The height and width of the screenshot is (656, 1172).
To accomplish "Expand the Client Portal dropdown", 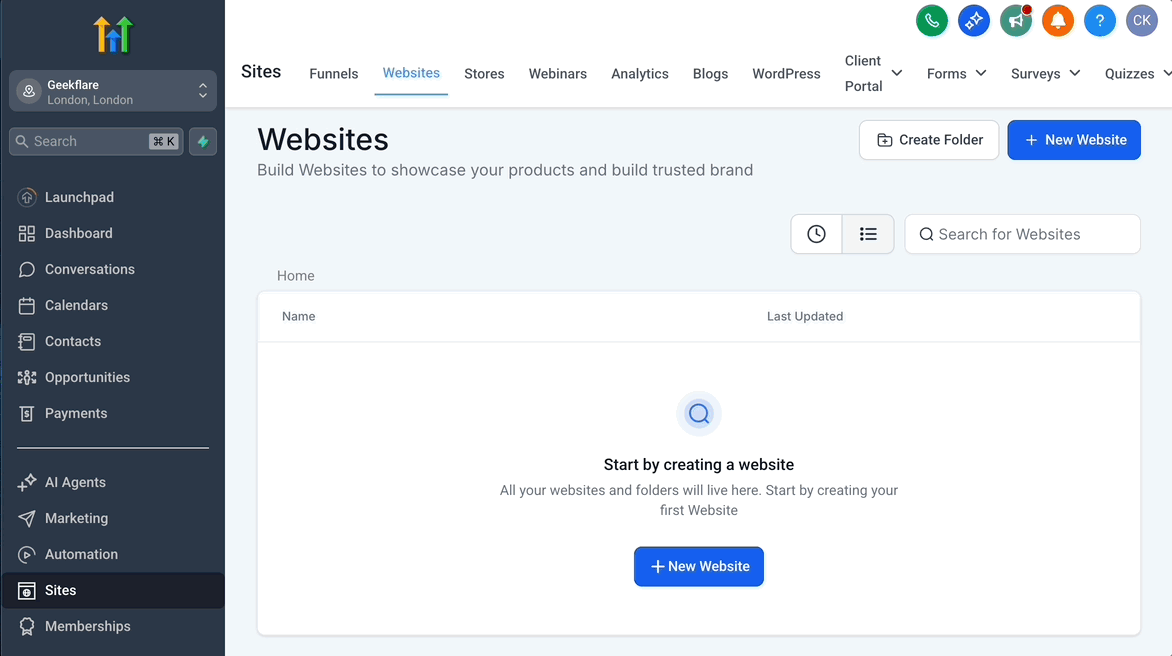I will [x=873, y=73].
